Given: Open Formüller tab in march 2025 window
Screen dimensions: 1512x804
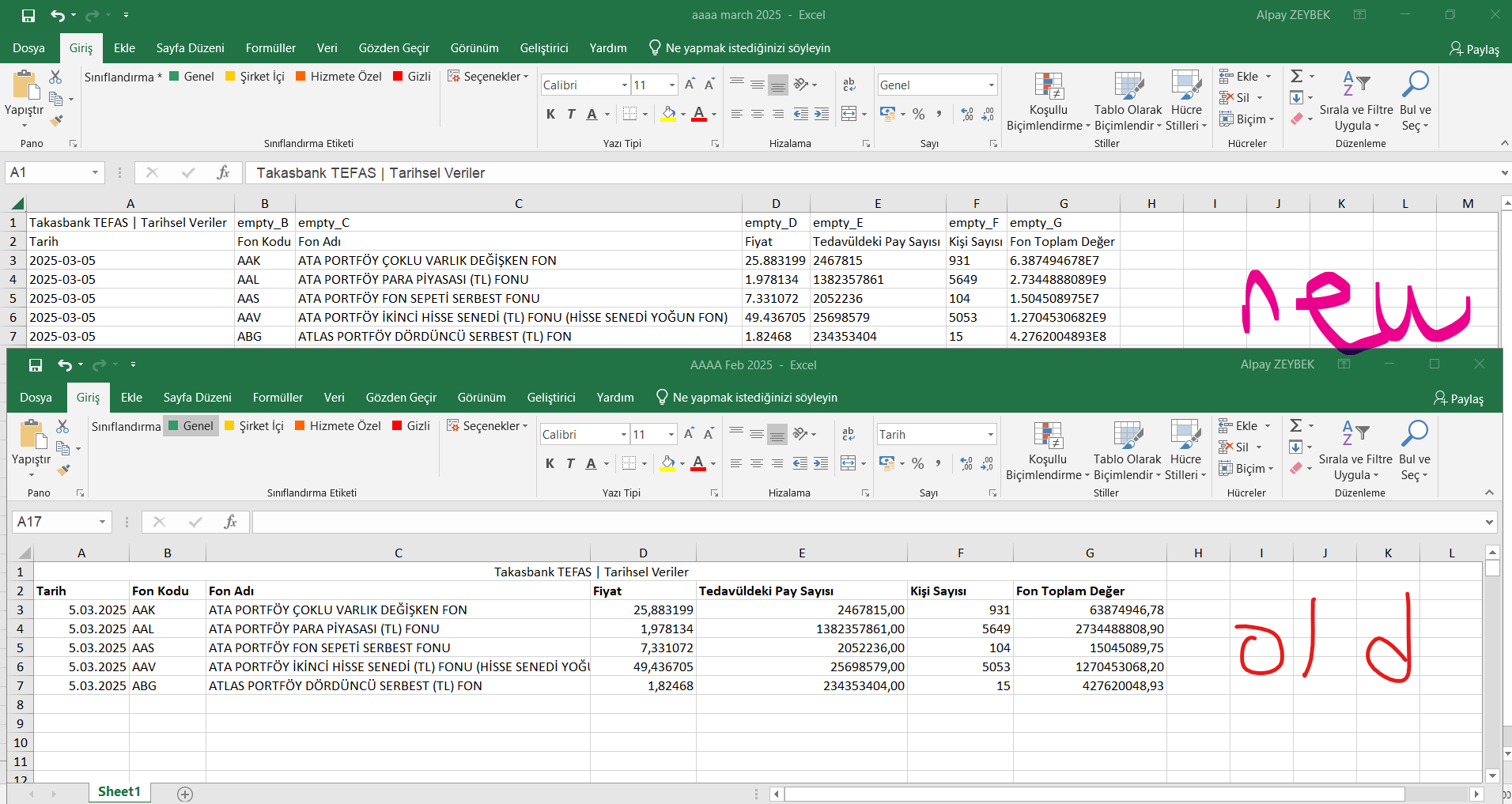Looking at the screenshot, I should [270, 48].
